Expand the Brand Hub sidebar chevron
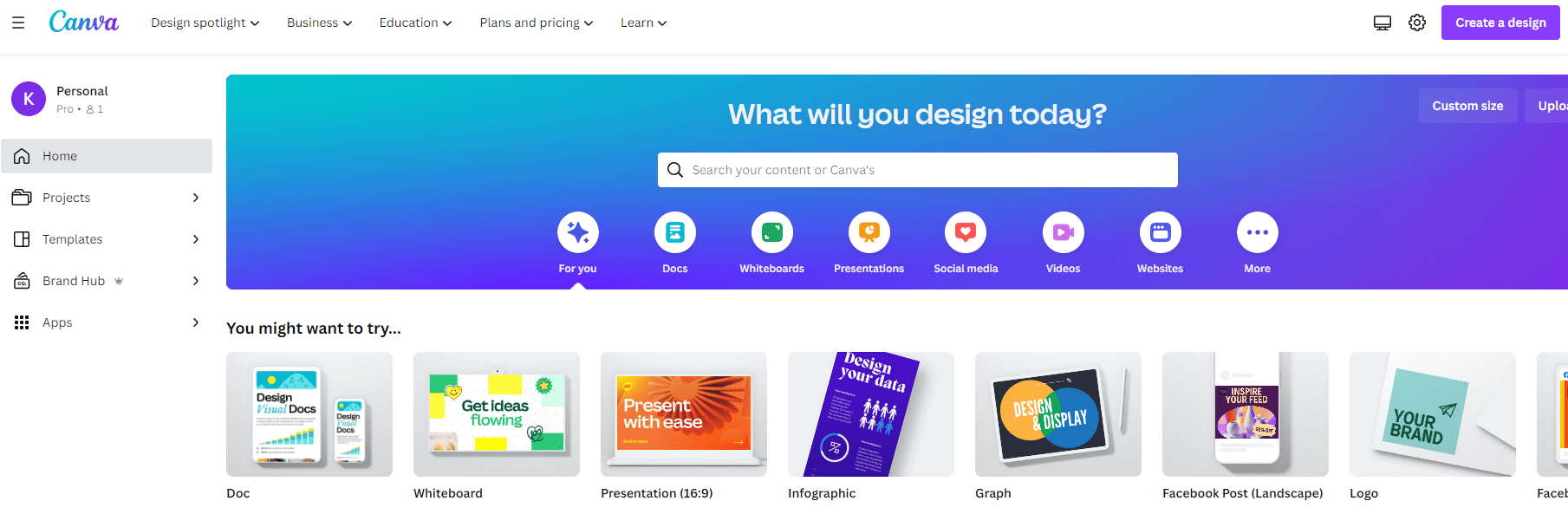Viewport: 1568px width, 514px height. pyautogui.click(x=196, y=281)
